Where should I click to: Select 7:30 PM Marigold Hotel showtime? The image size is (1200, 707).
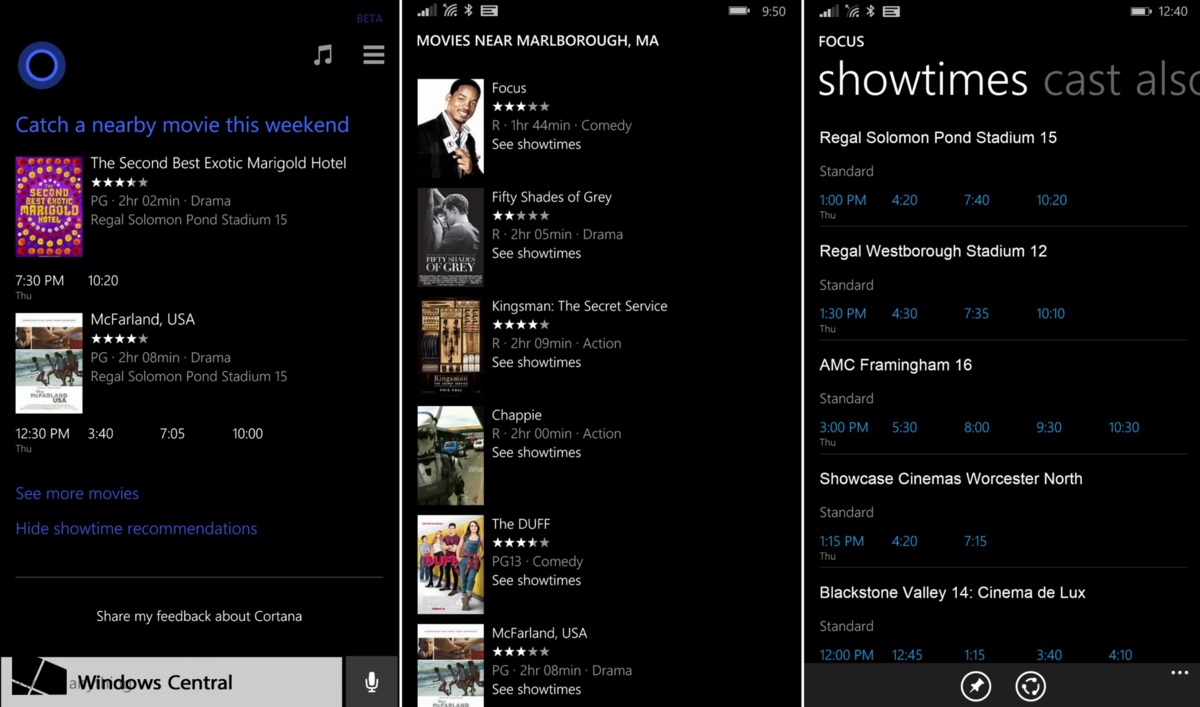[x=40, y=281]
